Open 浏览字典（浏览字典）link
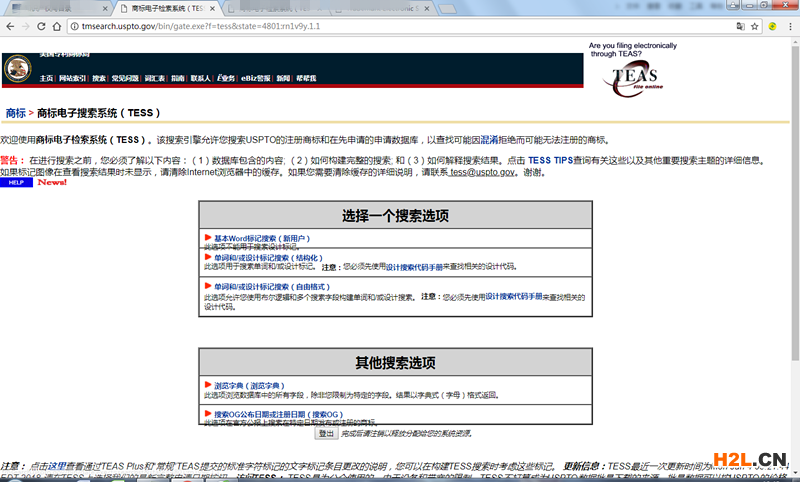The image size is (800, 482). click(249, 386)
